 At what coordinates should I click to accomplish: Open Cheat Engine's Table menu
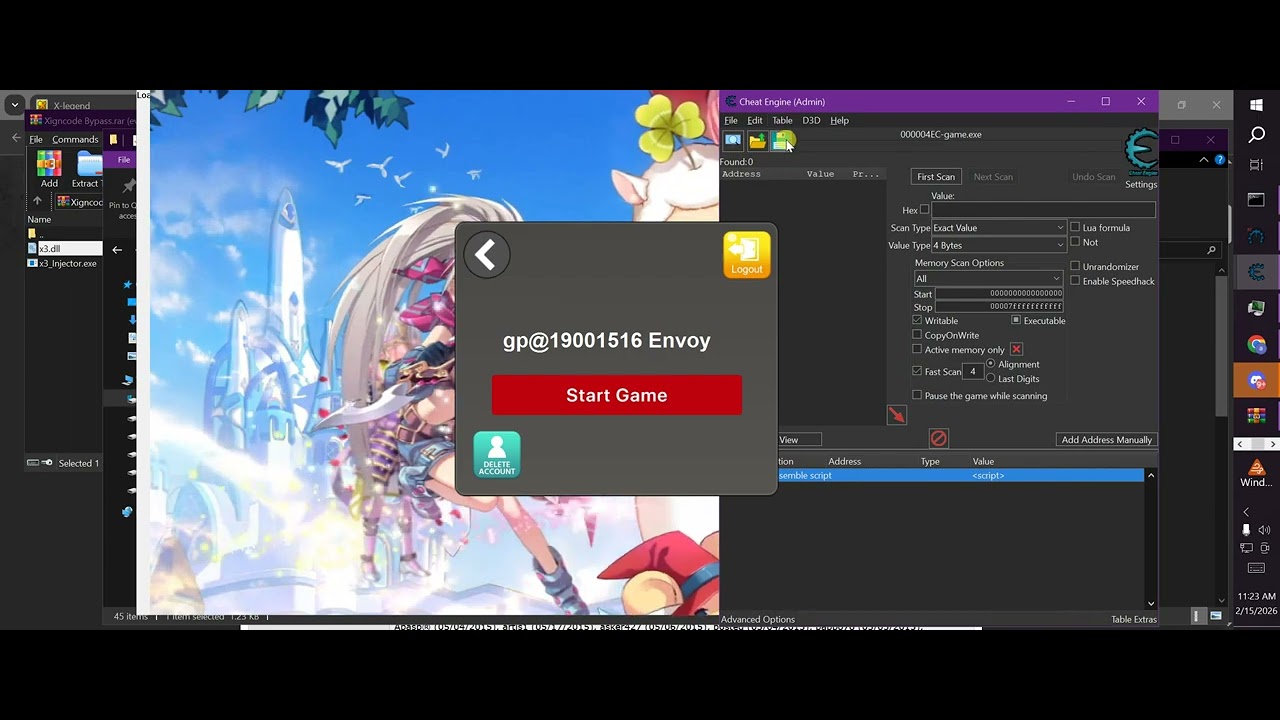tap(782, 120)
